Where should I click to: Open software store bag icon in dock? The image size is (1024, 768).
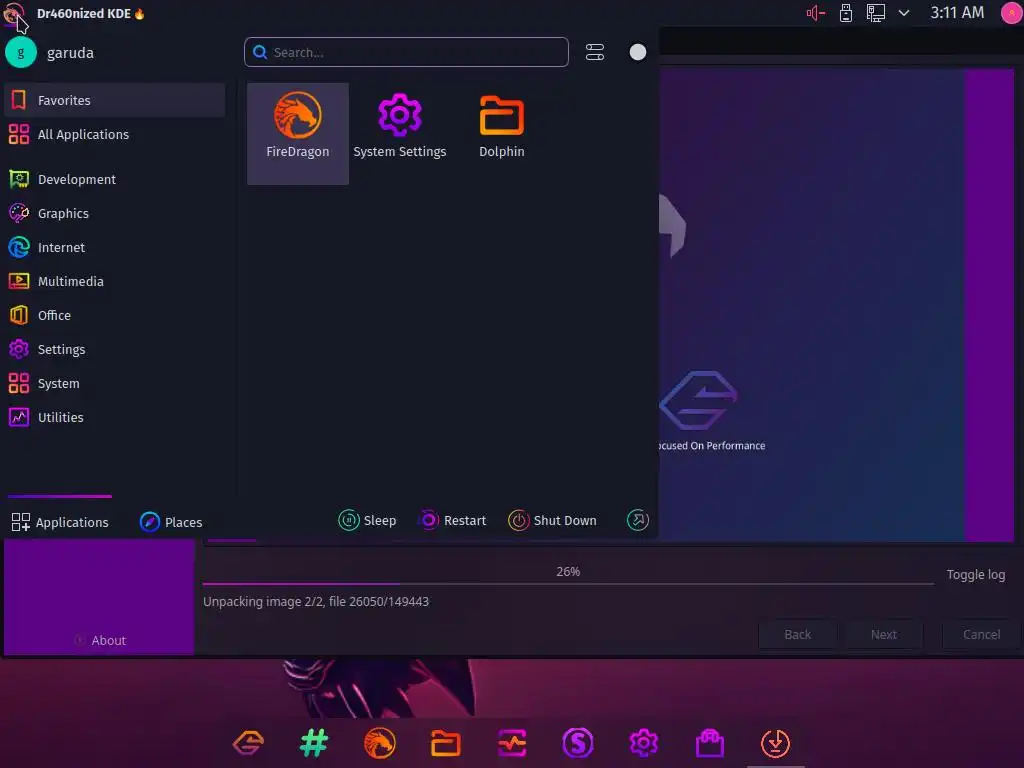[x=709, y=743]
